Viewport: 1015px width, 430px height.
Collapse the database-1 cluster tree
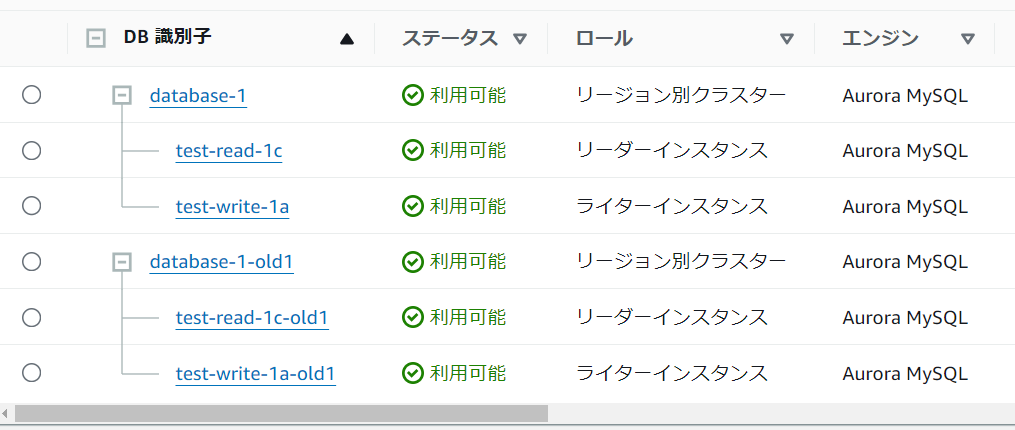pyautogui.click(x=122, y=95)
